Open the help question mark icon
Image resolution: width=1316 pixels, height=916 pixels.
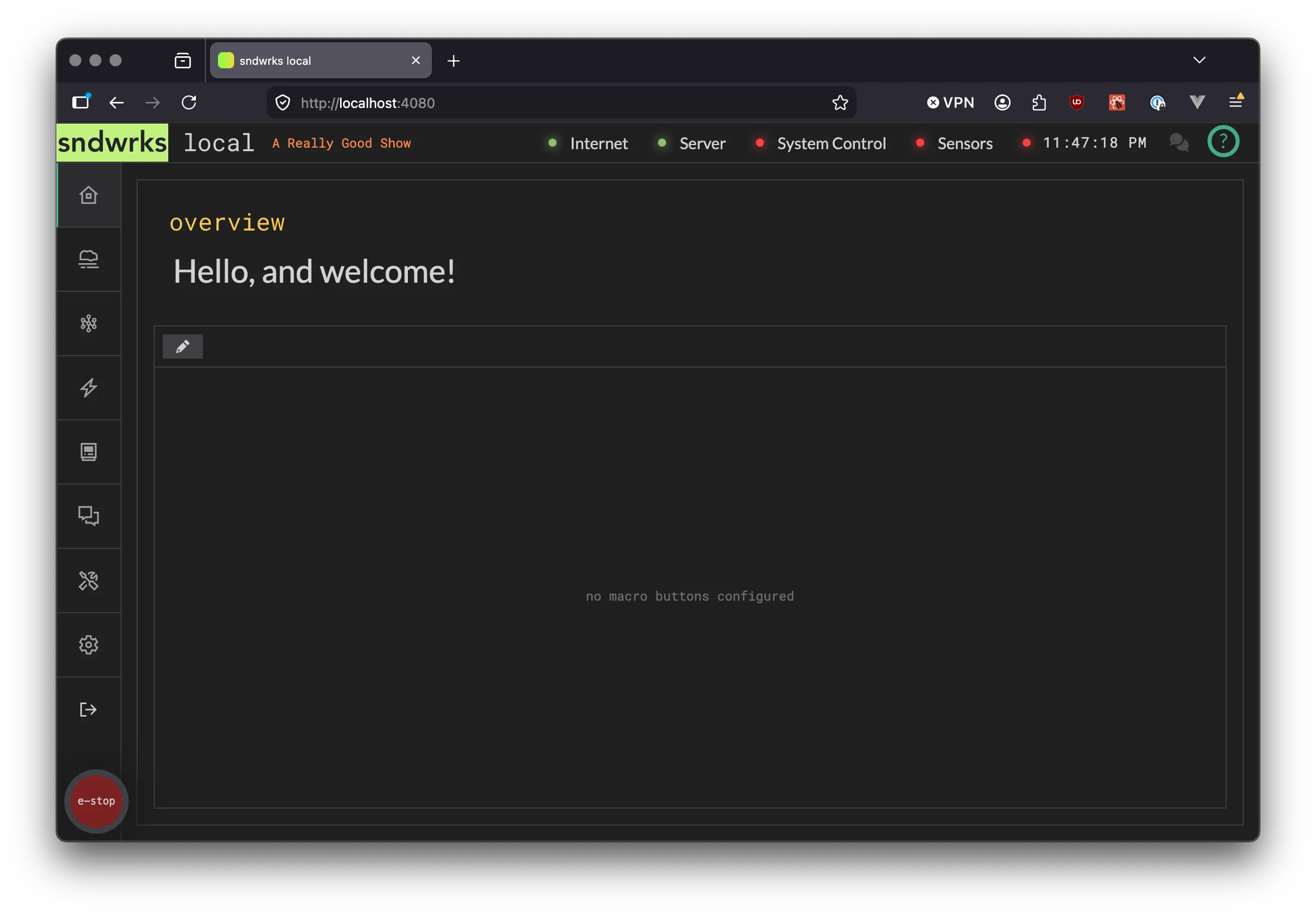click(x=1223, y=141)
